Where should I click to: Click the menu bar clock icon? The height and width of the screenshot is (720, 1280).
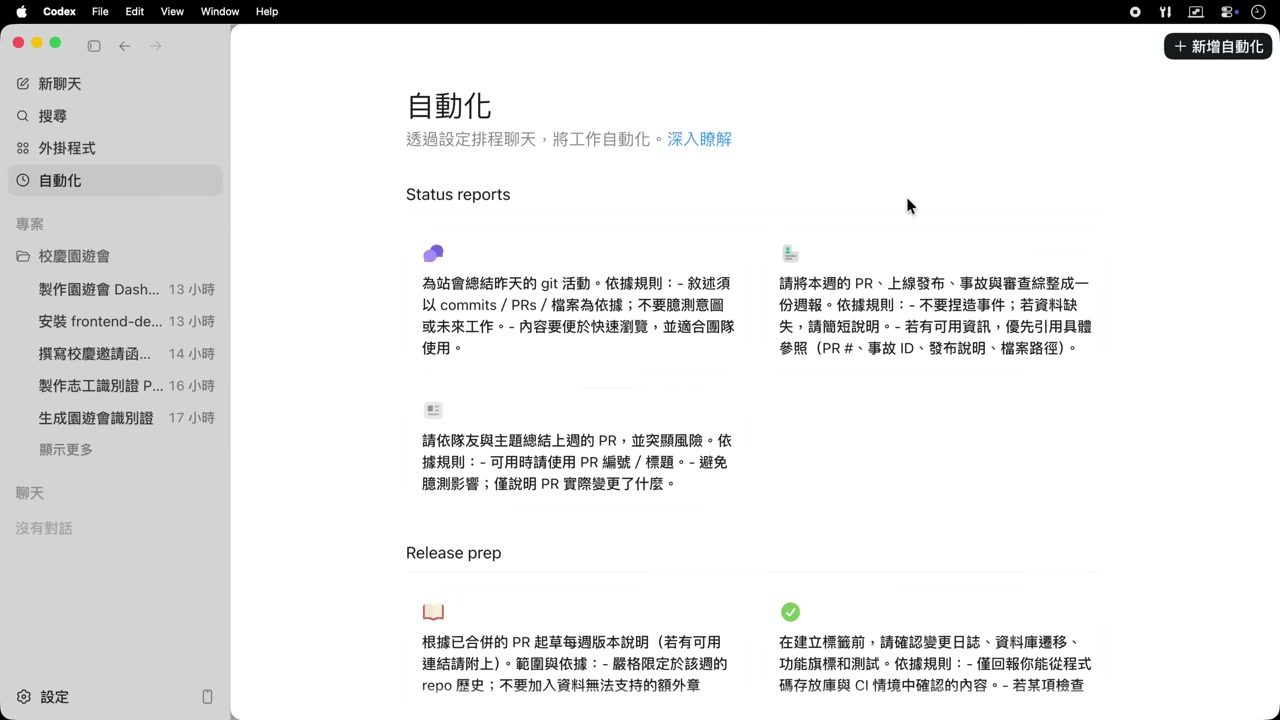point(1258,12)
